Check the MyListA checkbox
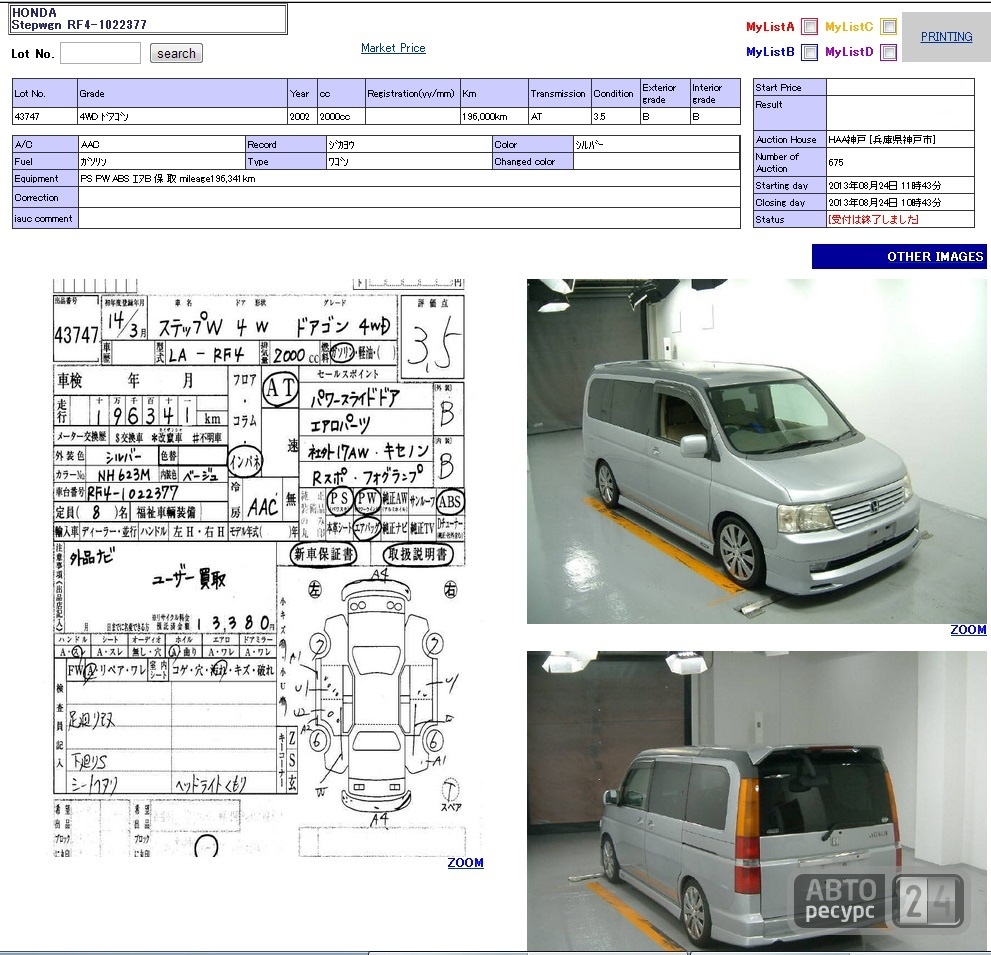Image resolution: width=991 pixels, height=955 pixels. coord(809,27)
